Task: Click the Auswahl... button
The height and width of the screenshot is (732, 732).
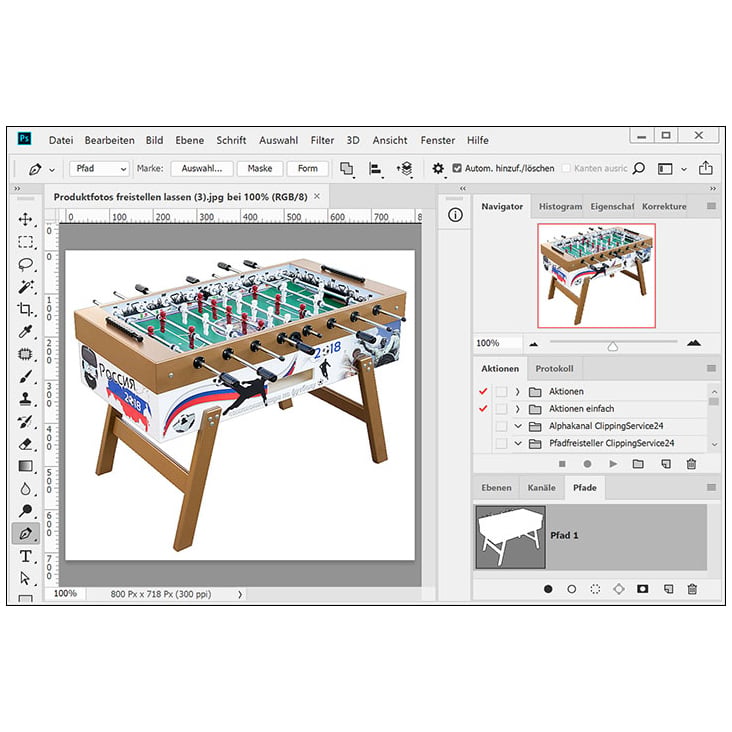Action: point(202,169)
